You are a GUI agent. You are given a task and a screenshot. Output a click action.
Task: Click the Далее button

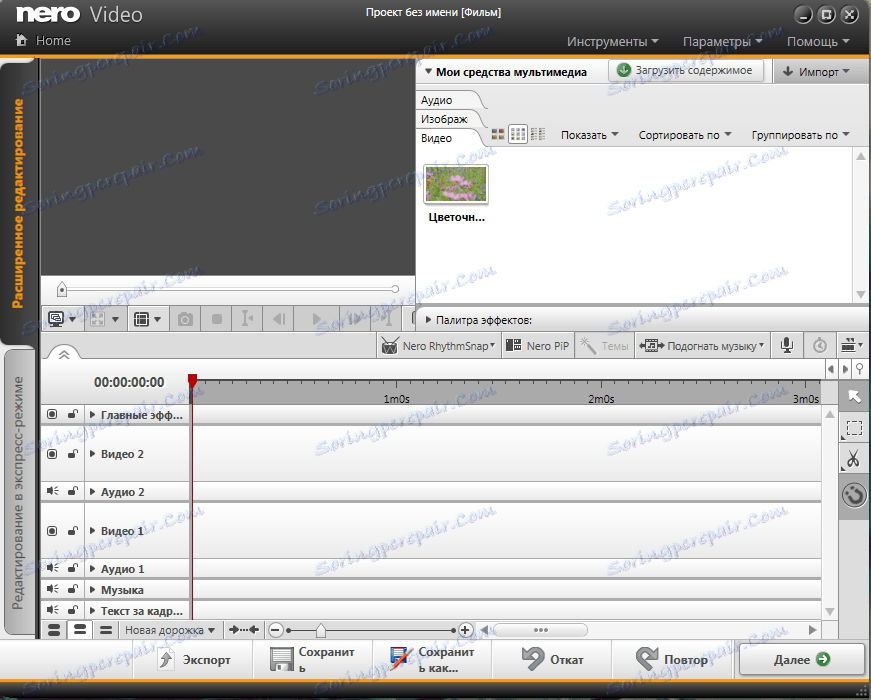pos(801,659)
